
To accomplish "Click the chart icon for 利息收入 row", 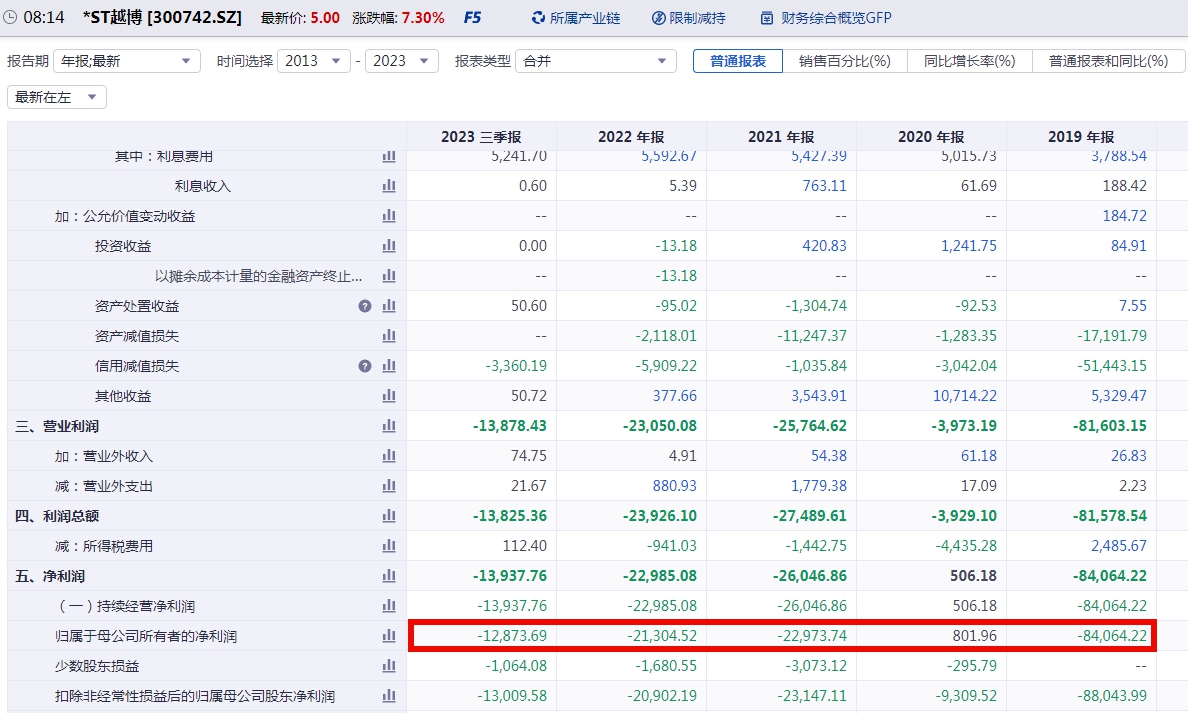I will tap(389, 186).
